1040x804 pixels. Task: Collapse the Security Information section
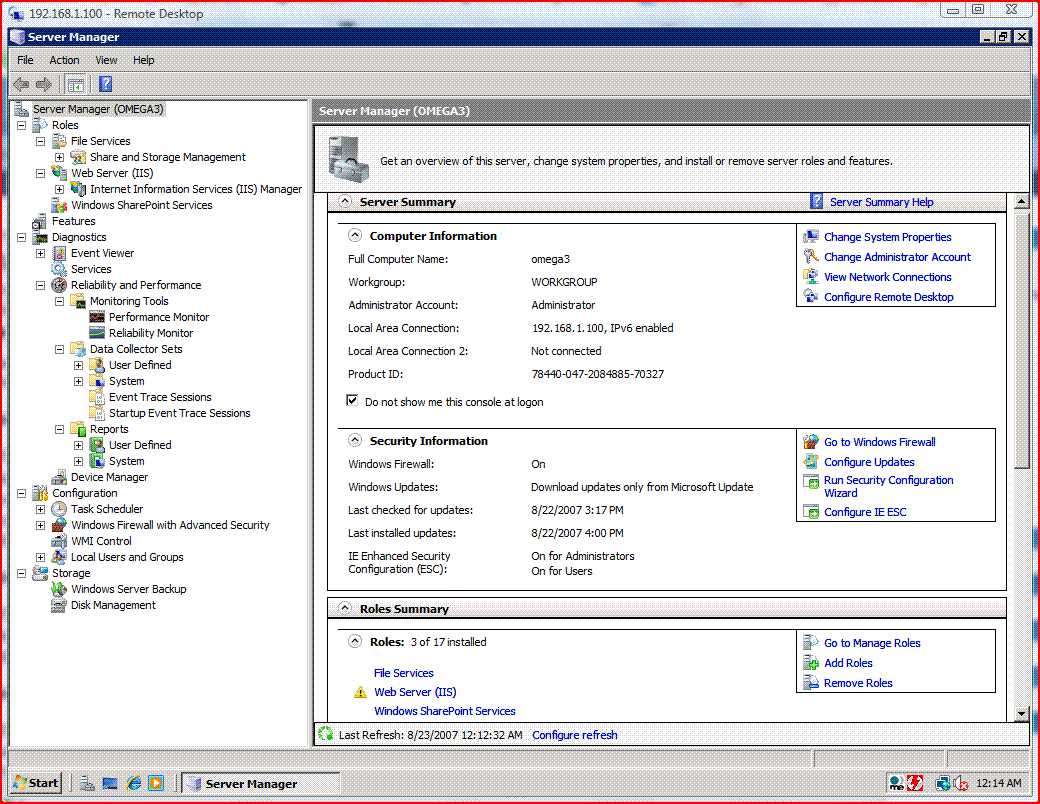[355, 440]
